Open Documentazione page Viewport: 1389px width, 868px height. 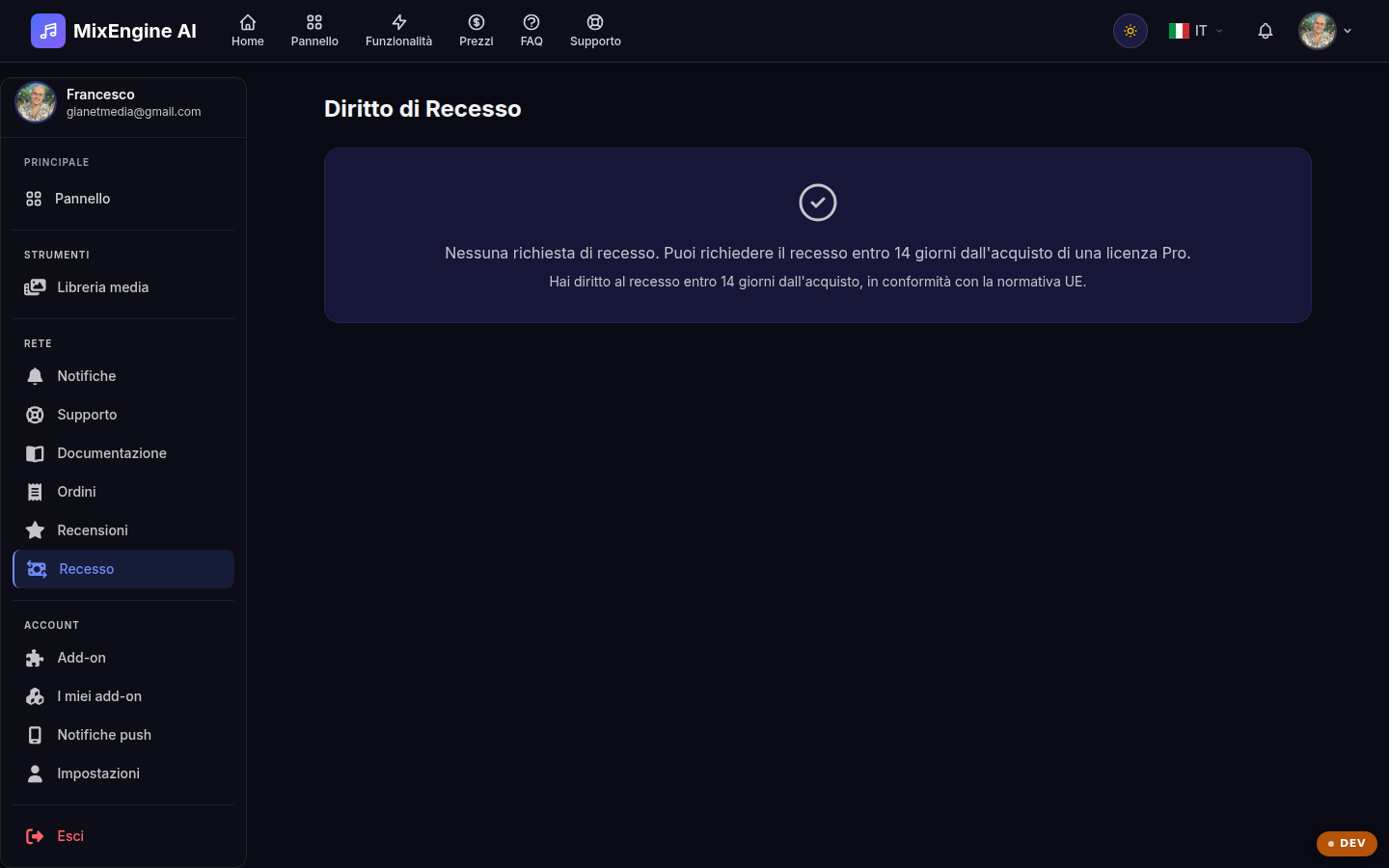coord(123,453)
